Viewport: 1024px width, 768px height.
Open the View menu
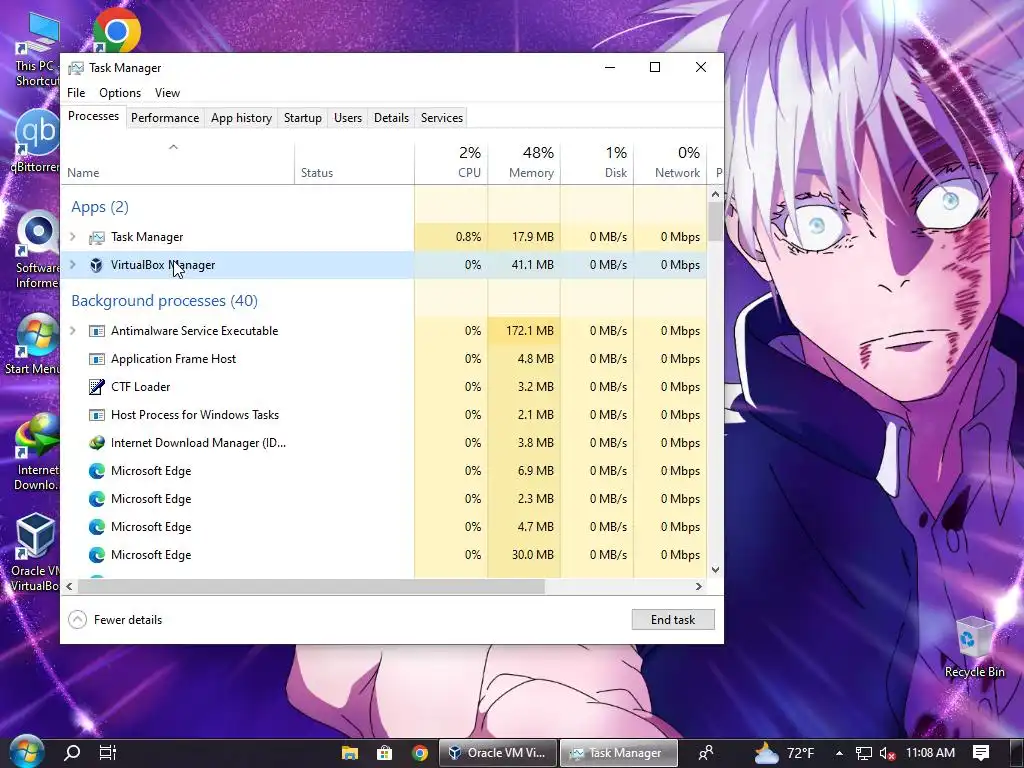(167, 93)
